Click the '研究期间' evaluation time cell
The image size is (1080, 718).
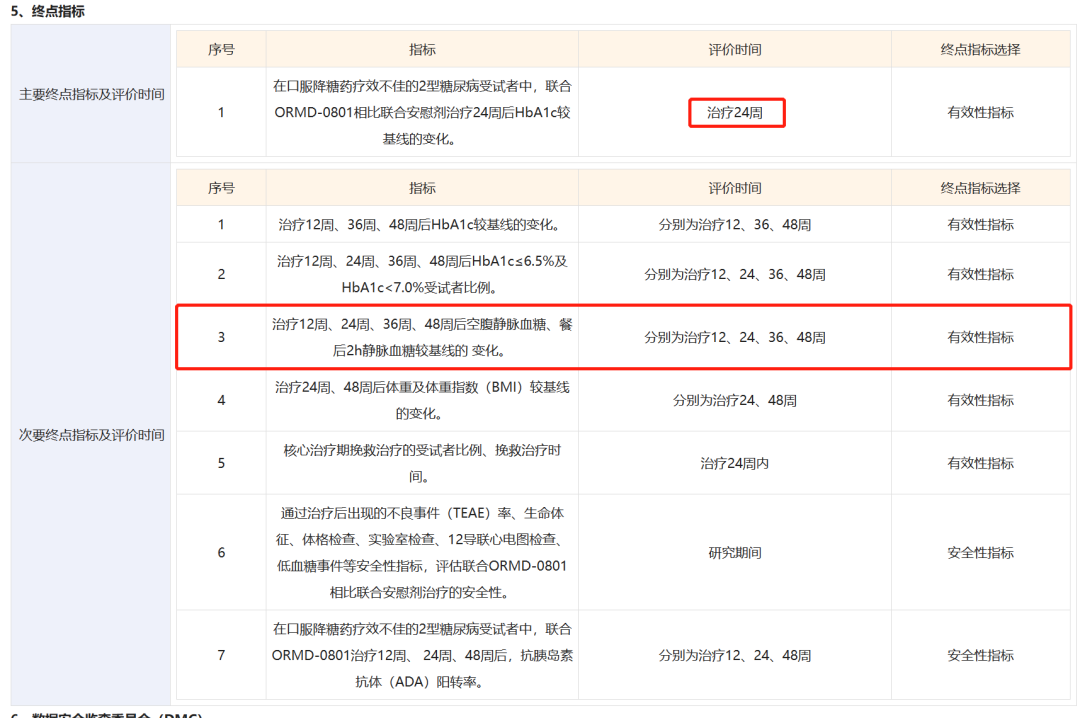click(735, 553)
